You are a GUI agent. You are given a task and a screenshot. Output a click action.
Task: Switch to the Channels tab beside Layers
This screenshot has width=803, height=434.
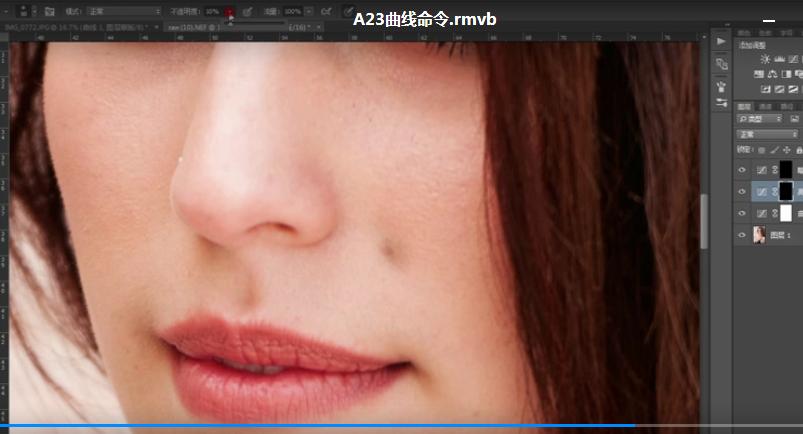click(x=766, y=106)
